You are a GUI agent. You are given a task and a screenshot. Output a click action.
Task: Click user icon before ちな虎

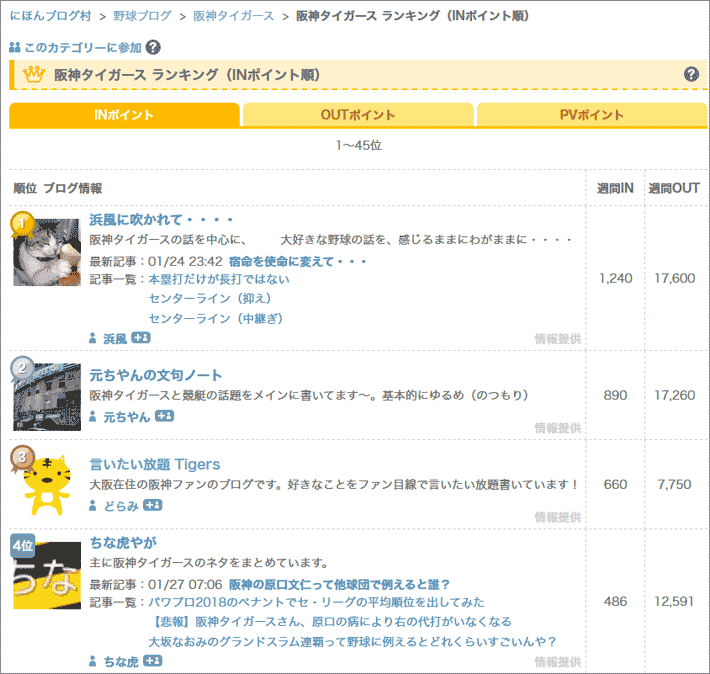[x=93, y=661]
